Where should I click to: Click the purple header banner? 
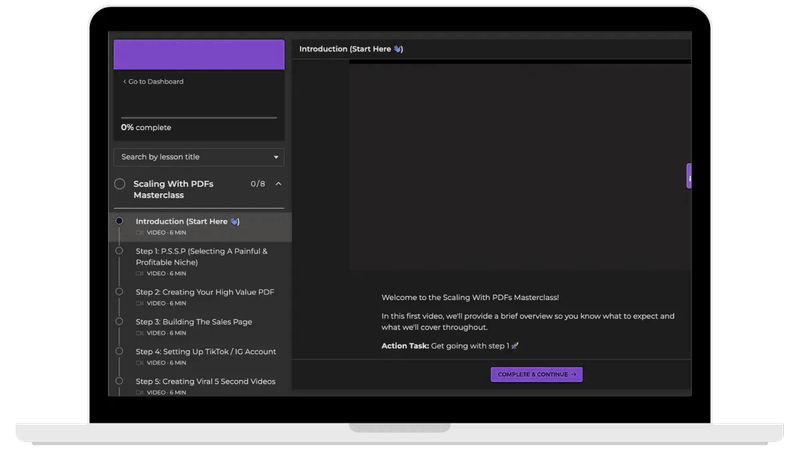pos(199,55)
